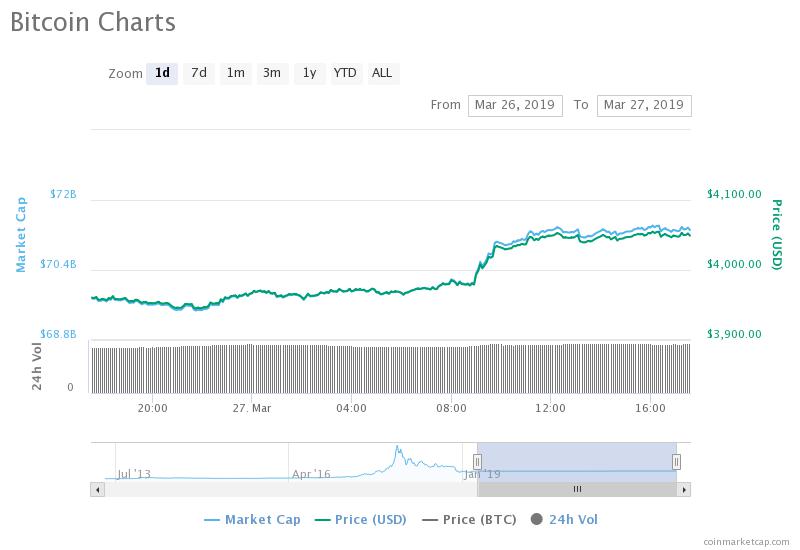This screenshot has width=800, height=550.
Task: Set zoom range to 1m
Action: coord(235,73)
